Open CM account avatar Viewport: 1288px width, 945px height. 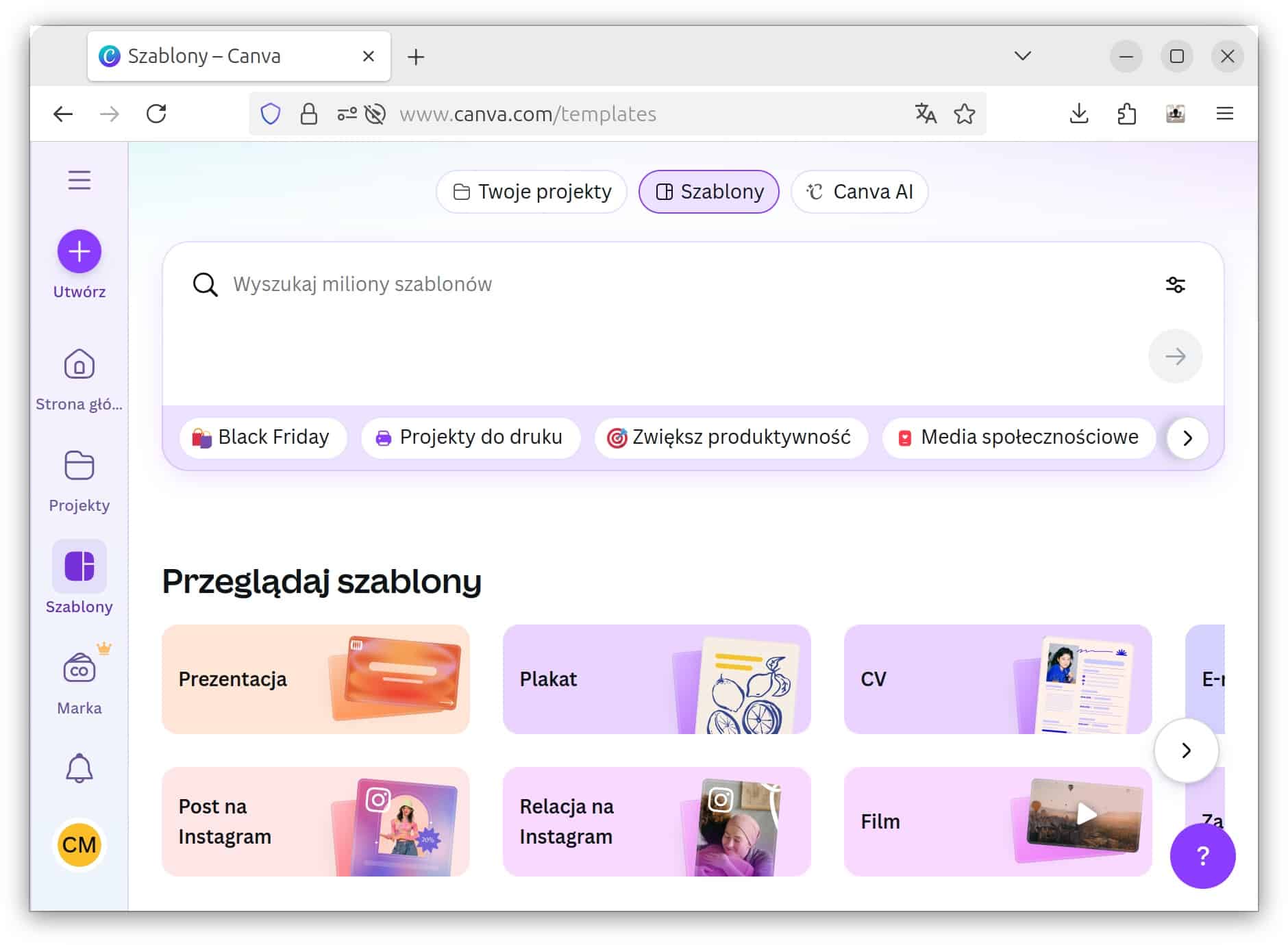[79, 844]
